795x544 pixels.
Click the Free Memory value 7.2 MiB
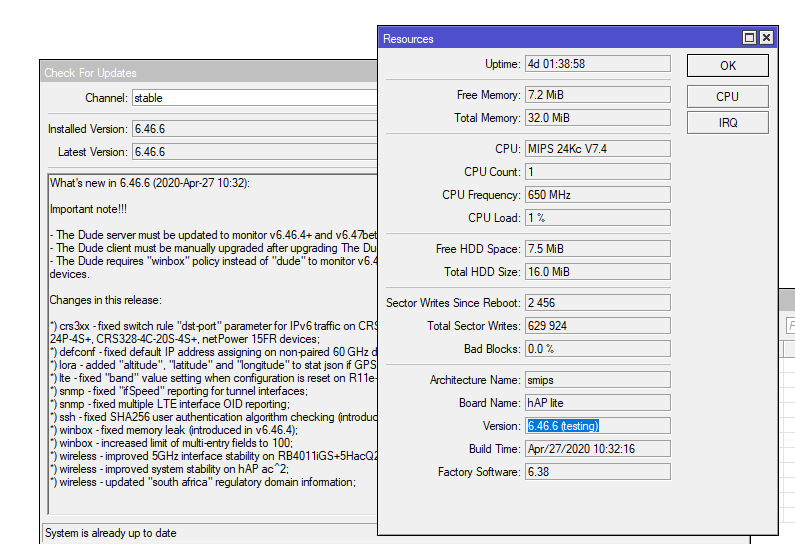tap(598, 95)
